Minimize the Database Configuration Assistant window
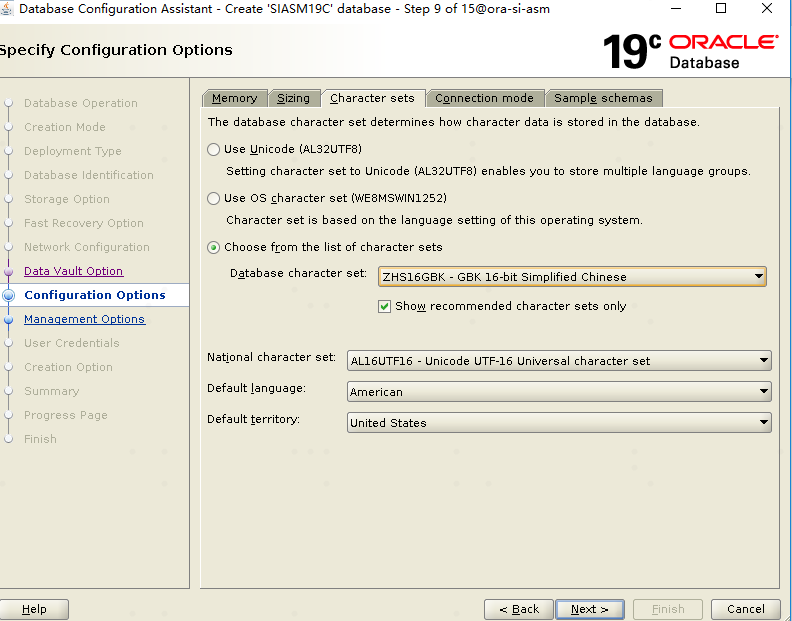 [x=676, y=9]
